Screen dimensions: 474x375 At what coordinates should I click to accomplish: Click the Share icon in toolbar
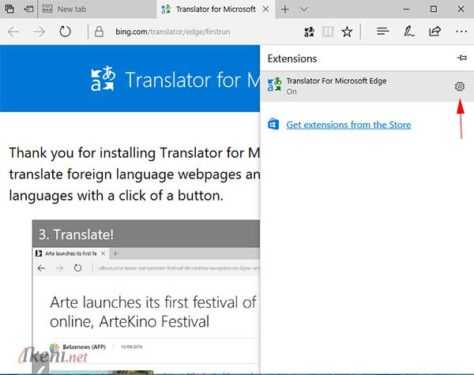[435, 32]
